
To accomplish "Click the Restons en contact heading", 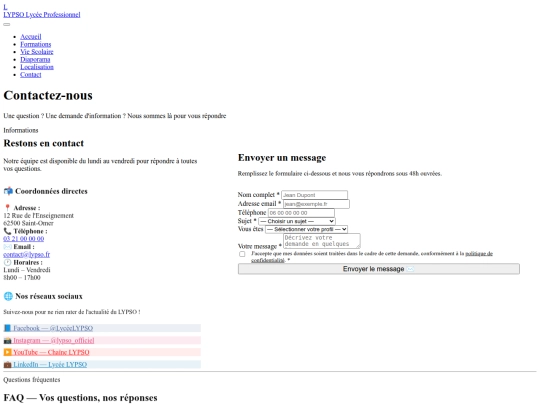I will 43,143.
